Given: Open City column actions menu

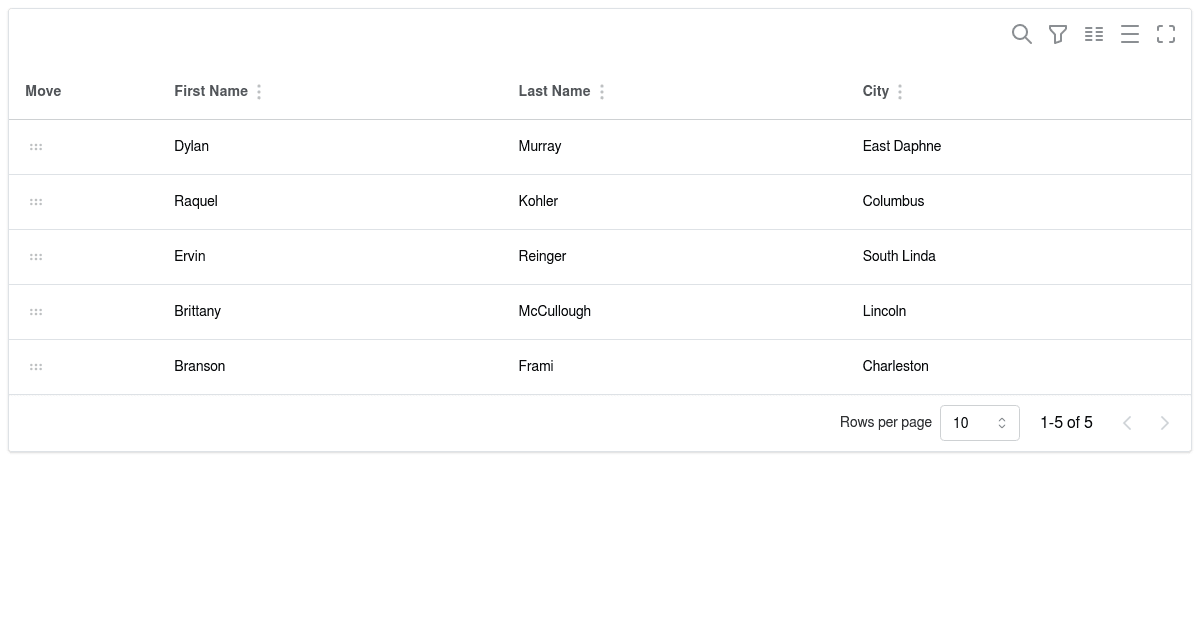Looking at the screenshot, I should click(900, 92).
